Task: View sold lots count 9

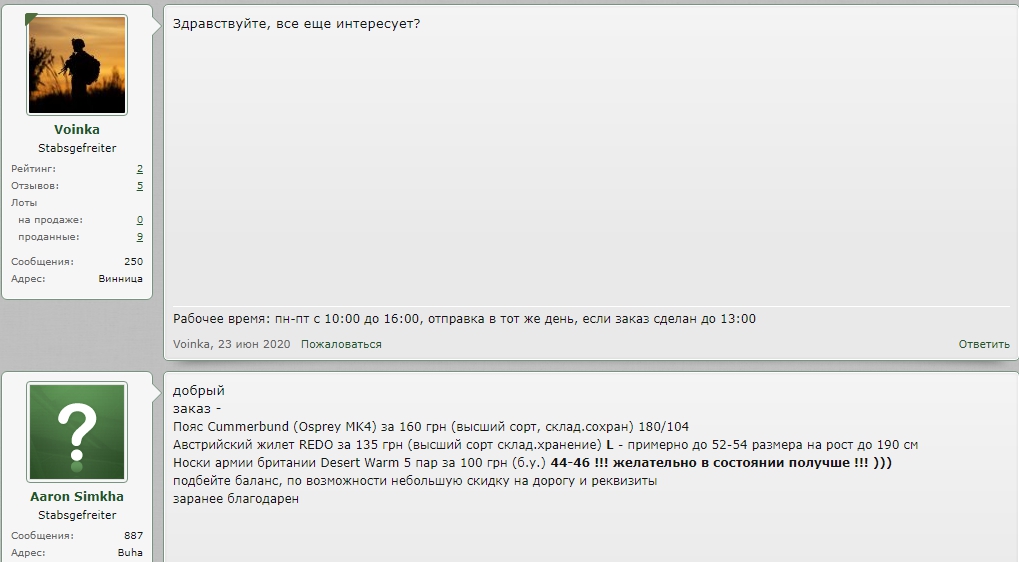Action: click(140, 237)
